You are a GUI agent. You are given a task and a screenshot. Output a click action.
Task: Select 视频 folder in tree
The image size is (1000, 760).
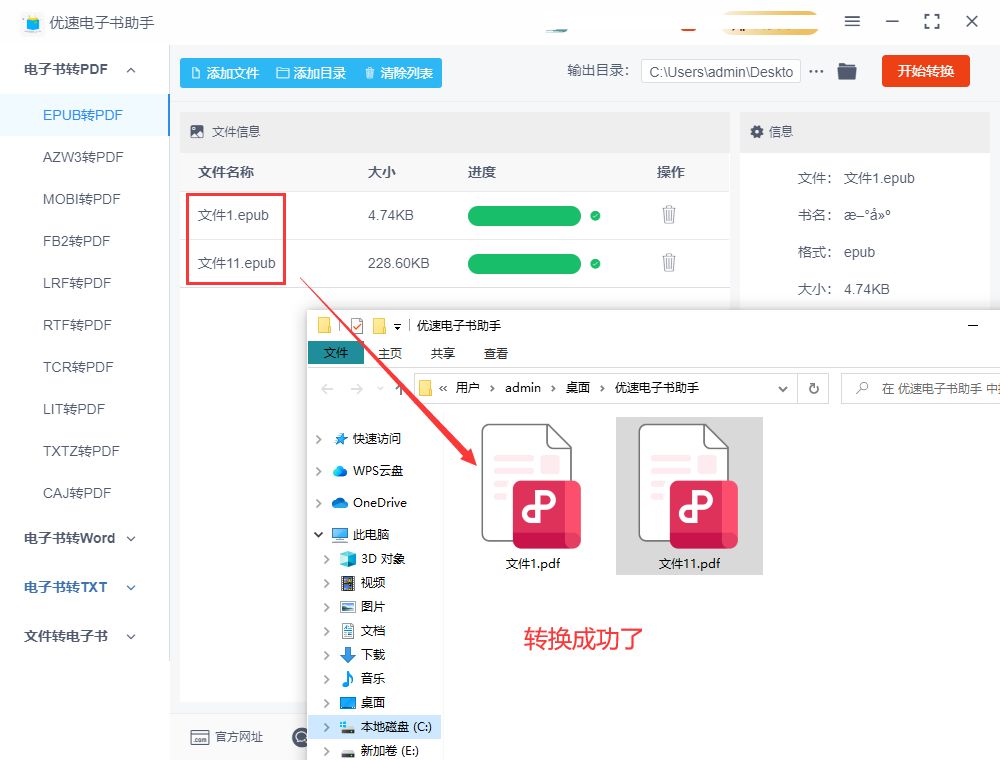click(x=372, y=583)
